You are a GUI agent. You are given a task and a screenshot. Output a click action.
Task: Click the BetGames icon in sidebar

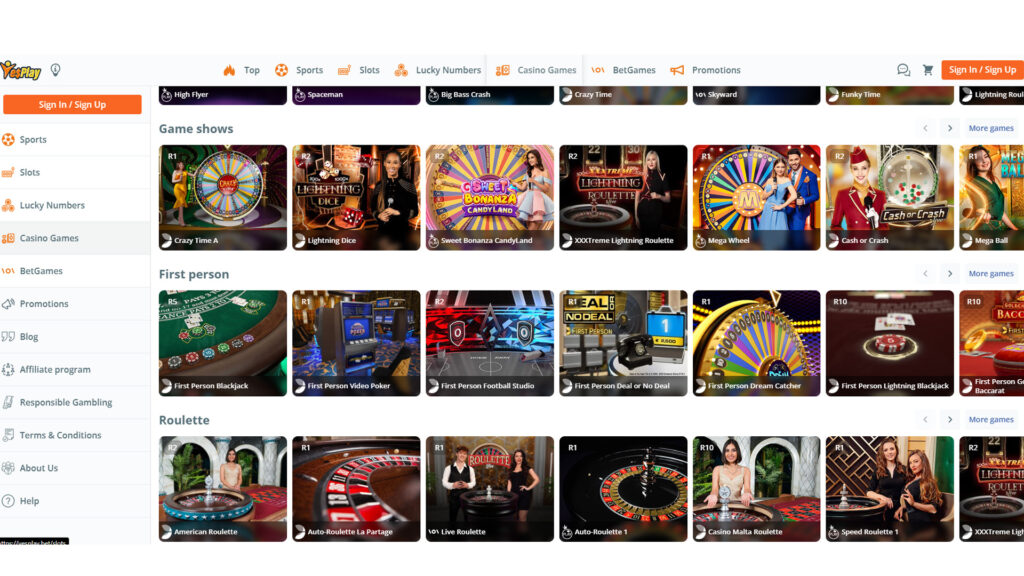(x=8, y=271)
